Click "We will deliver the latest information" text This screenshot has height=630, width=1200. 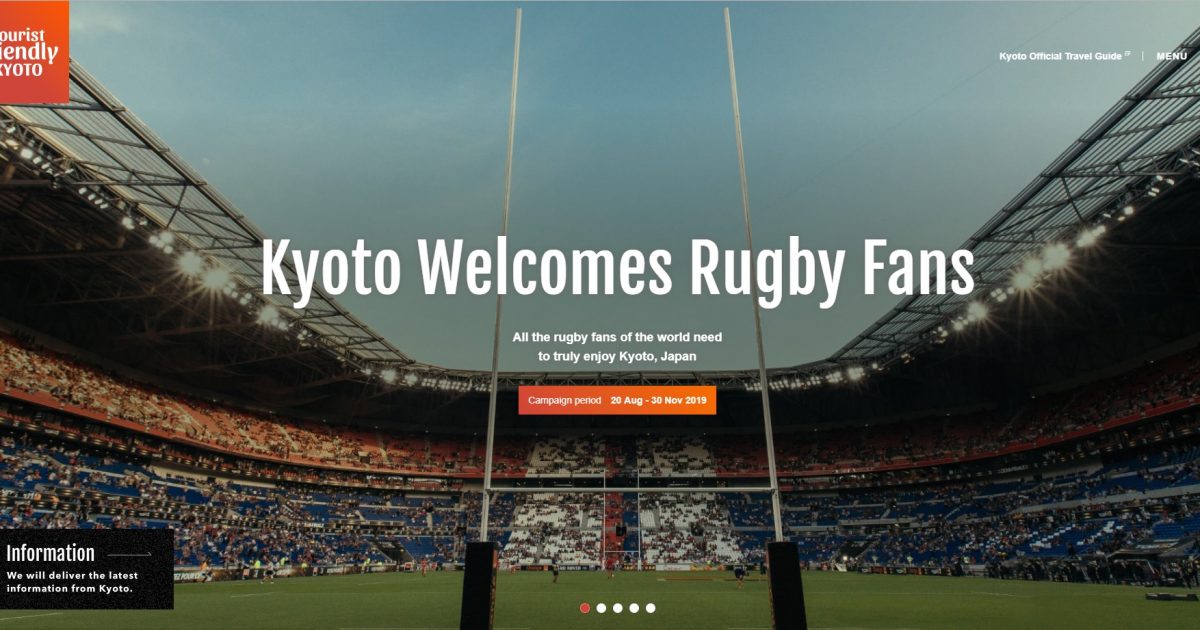pyautogui.click(x=72, y=582)
